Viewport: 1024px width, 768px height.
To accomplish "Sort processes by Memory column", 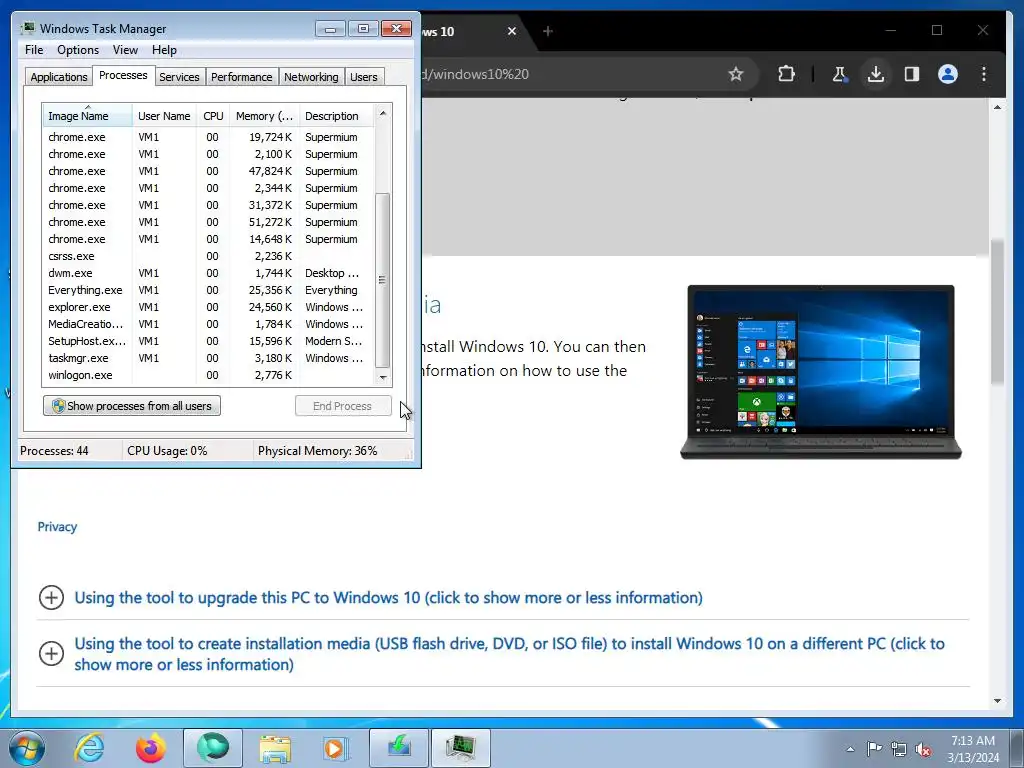I will tap(264, 116).
